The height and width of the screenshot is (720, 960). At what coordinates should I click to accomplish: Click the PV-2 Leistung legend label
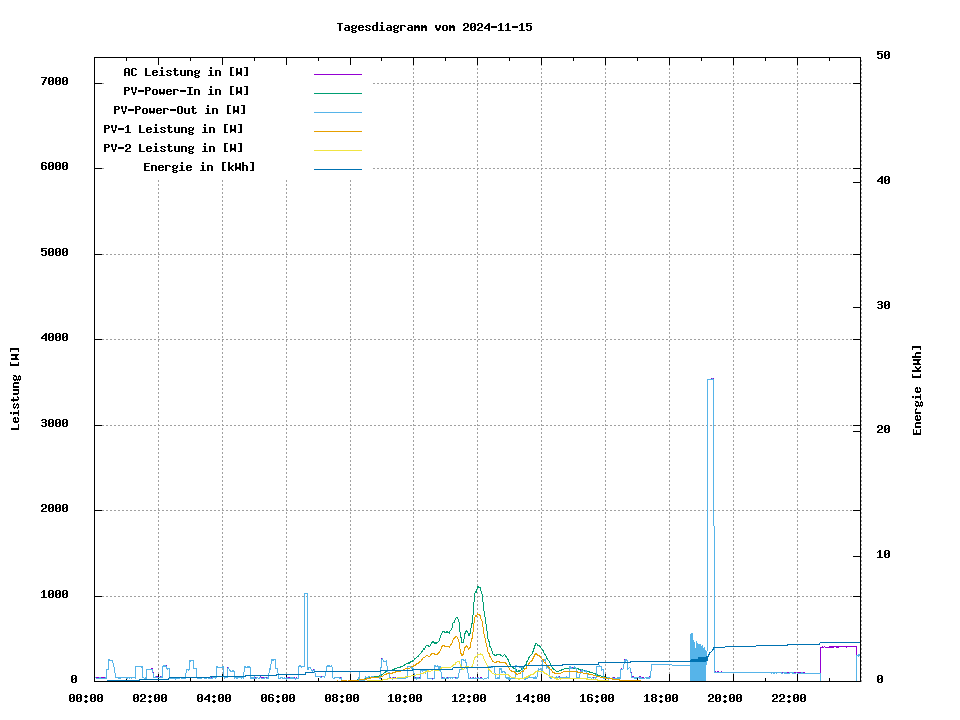(x=173, y=148)
